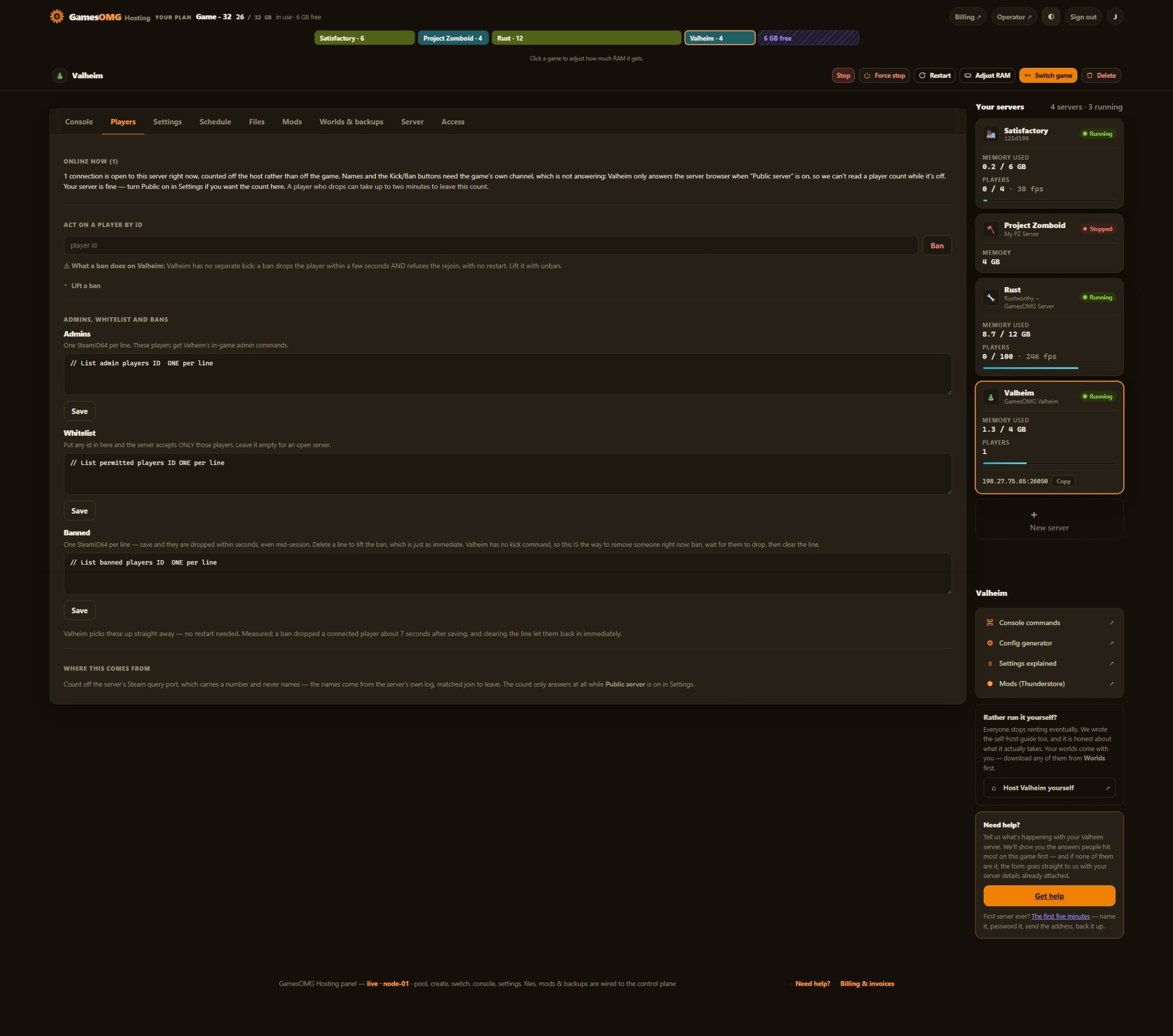Switch to the Settings tab

click(x=167, y=122)
